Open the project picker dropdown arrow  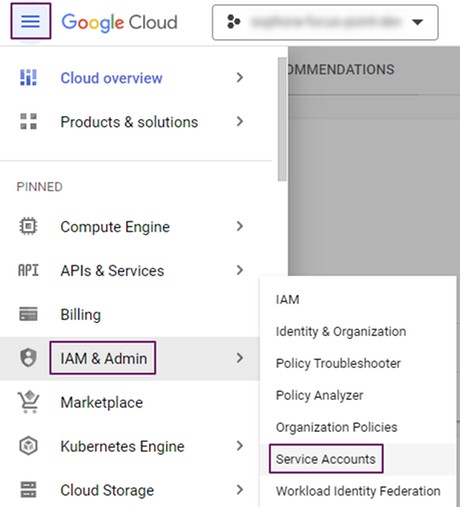[x=417, y=22]
